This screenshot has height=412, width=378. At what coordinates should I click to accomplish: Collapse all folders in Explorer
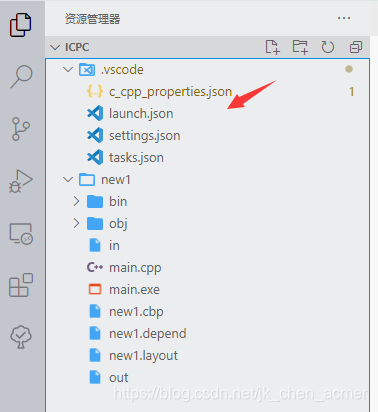pos(355,47)
